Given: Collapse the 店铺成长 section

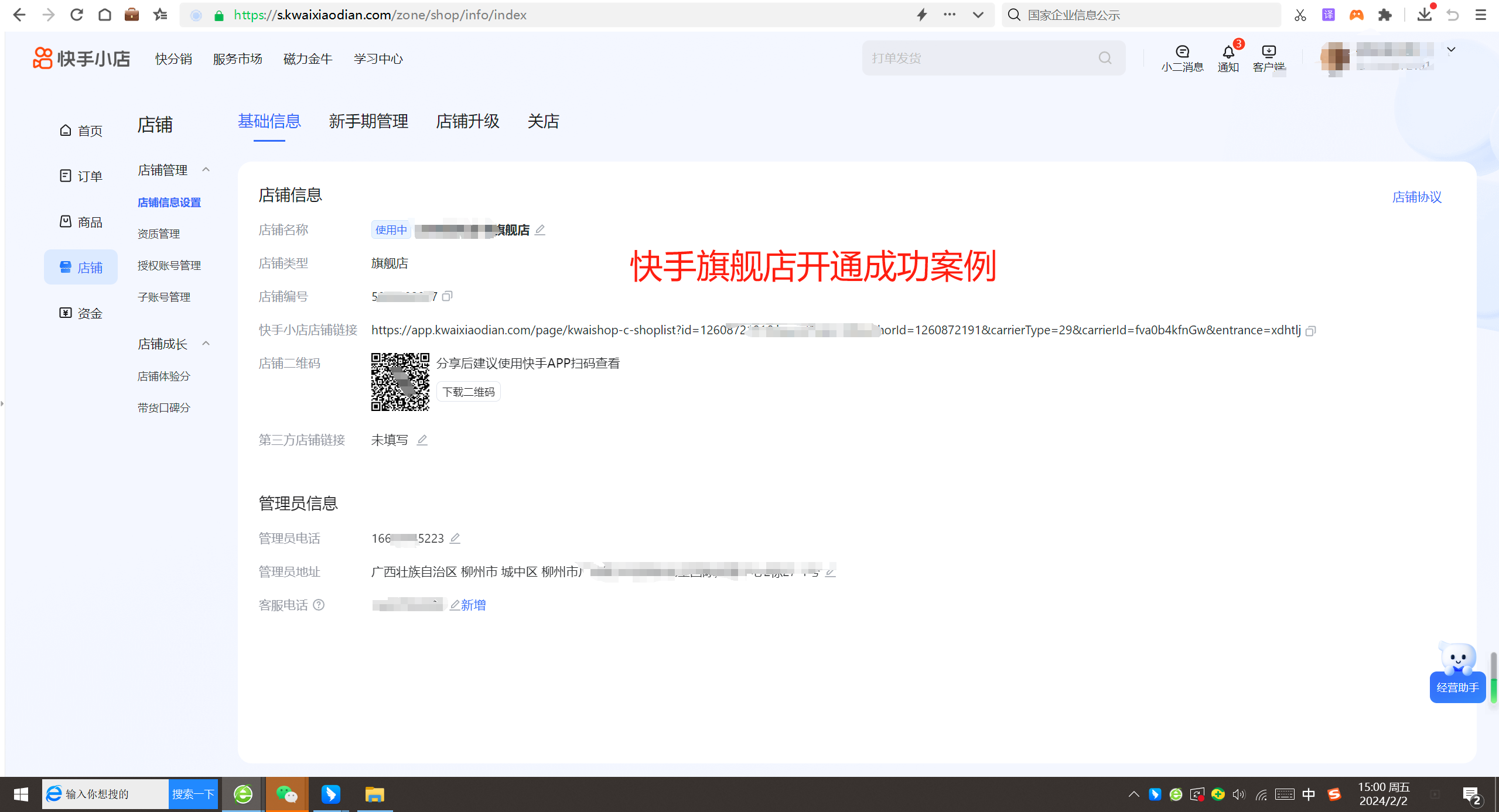Looking at the screenshot, I should click(x=206, y=344).
